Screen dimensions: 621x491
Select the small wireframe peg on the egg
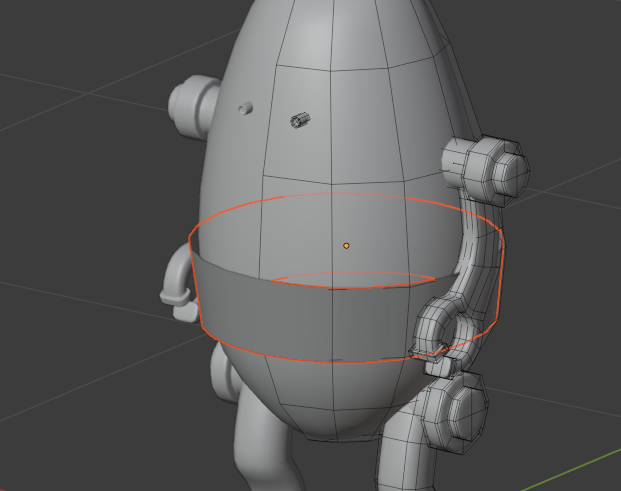300,120
